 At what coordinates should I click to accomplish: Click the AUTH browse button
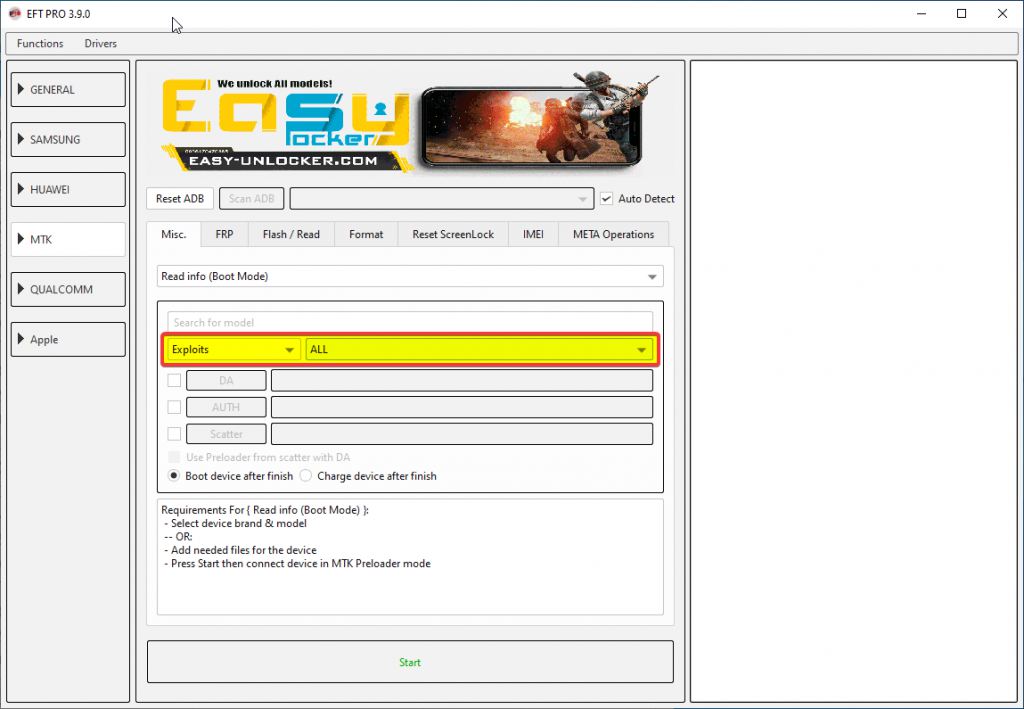(x=226, y=407)
